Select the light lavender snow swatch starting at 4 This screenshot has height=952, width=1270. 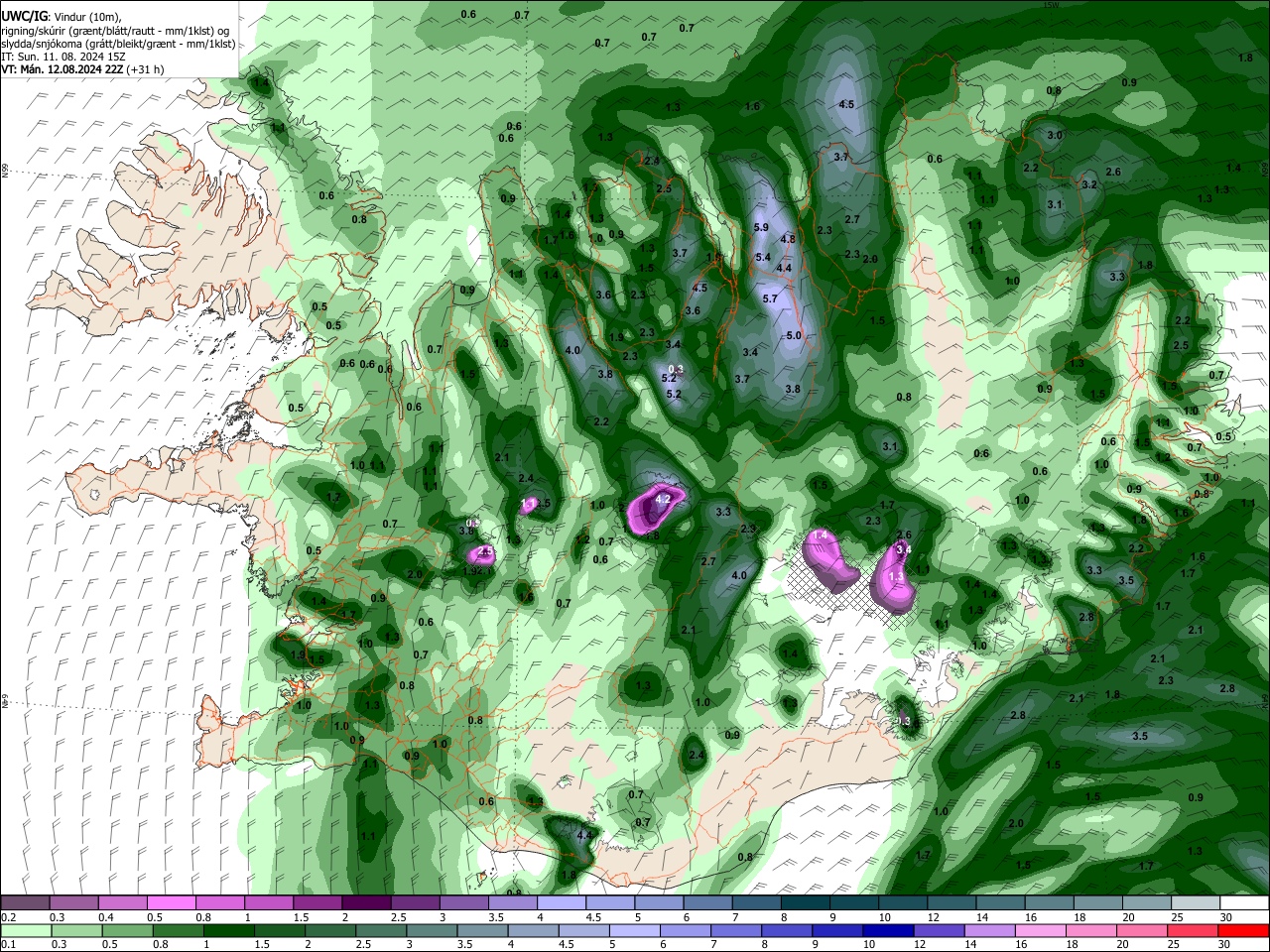point(562,903)
